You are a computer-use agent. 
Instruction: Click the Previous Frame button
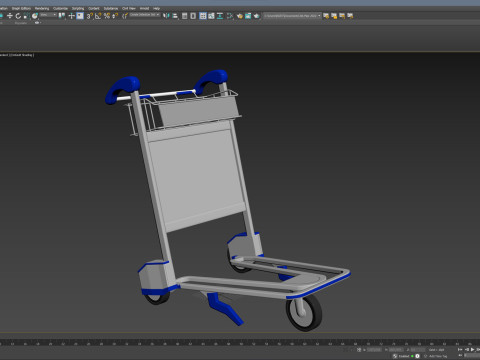(x=467, y=350)
